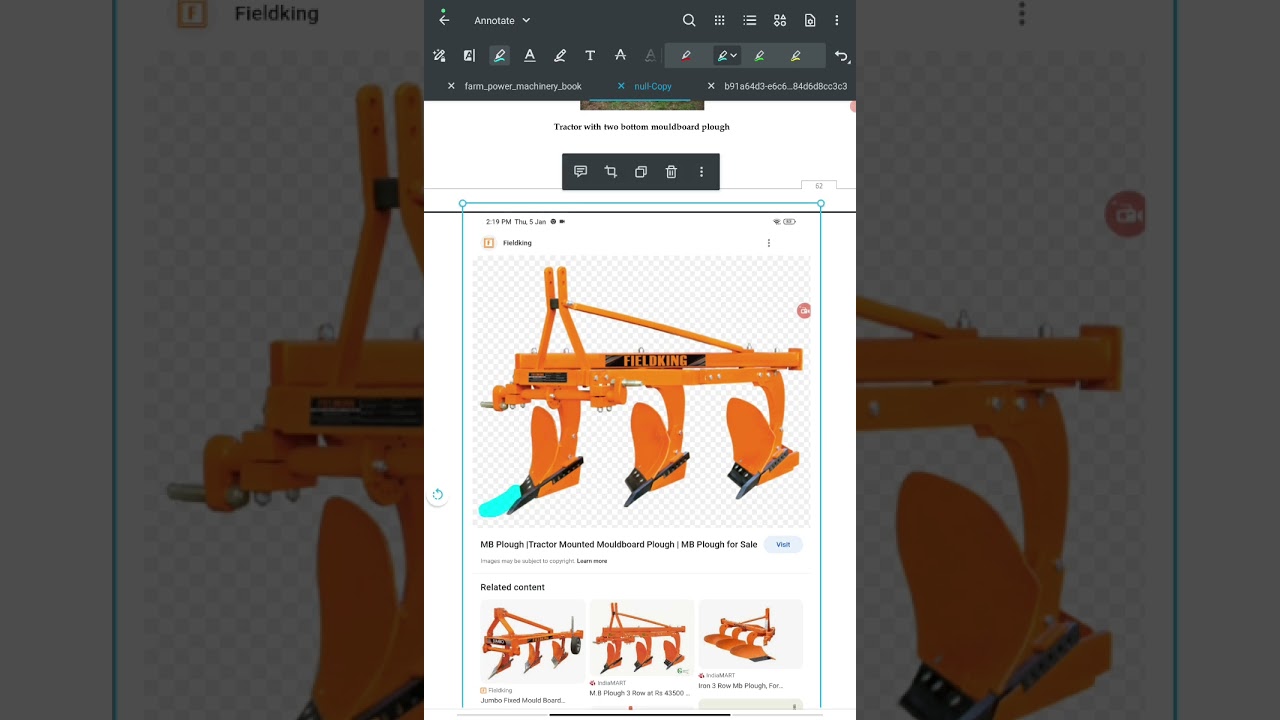Select the squiggly underline text tool

coord(650,56)
